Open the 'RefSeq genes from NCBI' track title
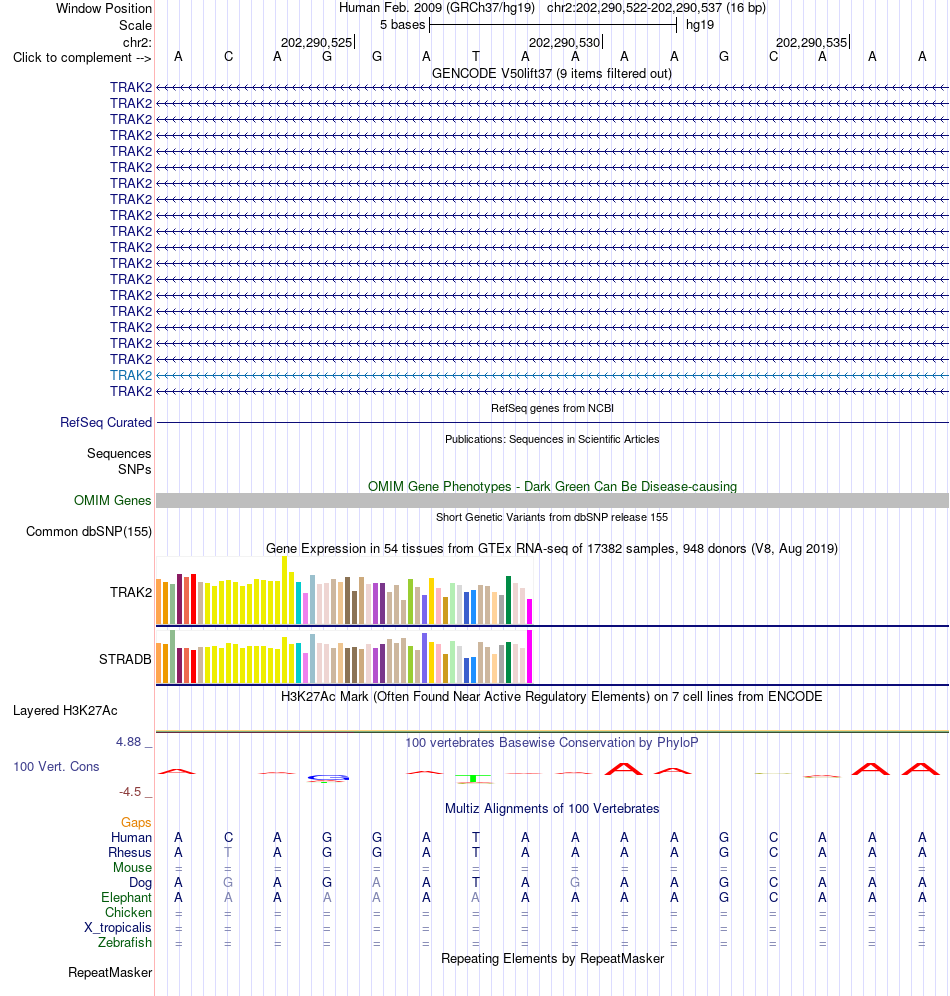 tap(552, 408)
